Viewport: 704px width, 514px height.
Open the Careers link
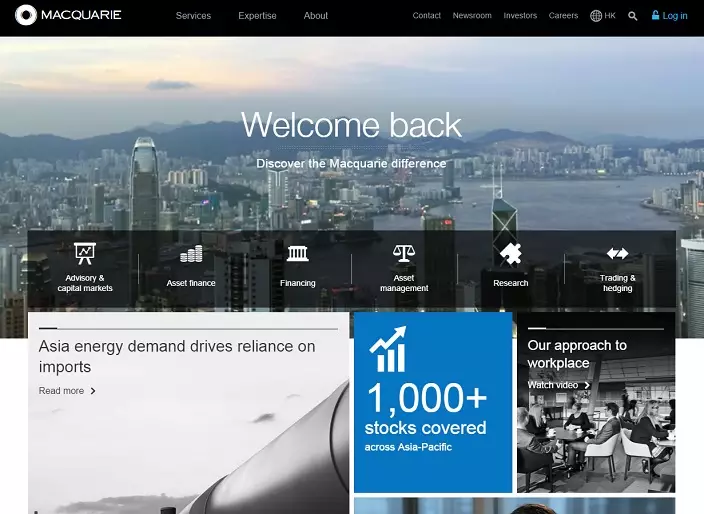coord(563,16)
